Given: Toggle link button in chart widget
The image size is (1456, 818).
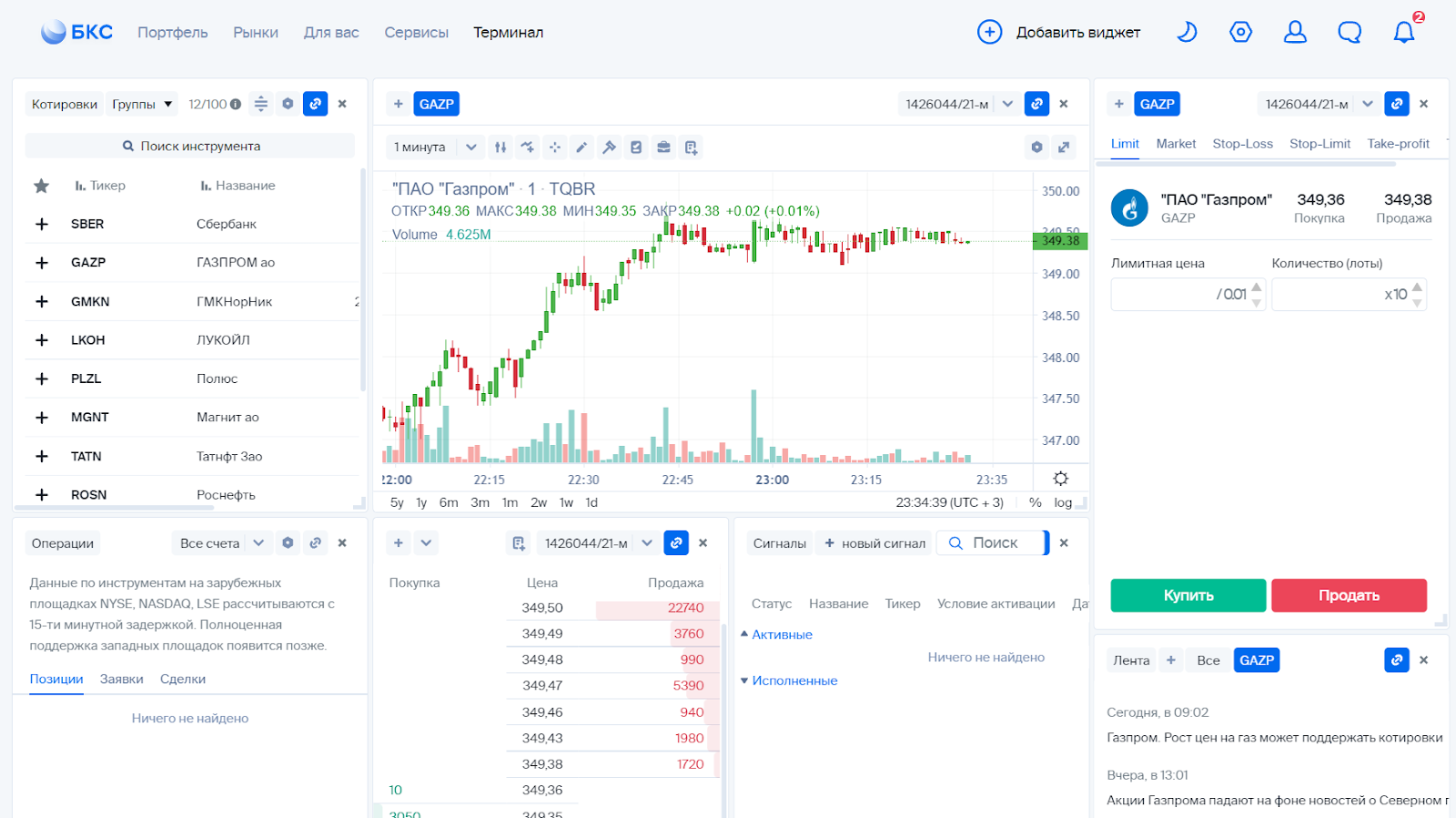Looking at the screenshot, I should [1036, 104].
